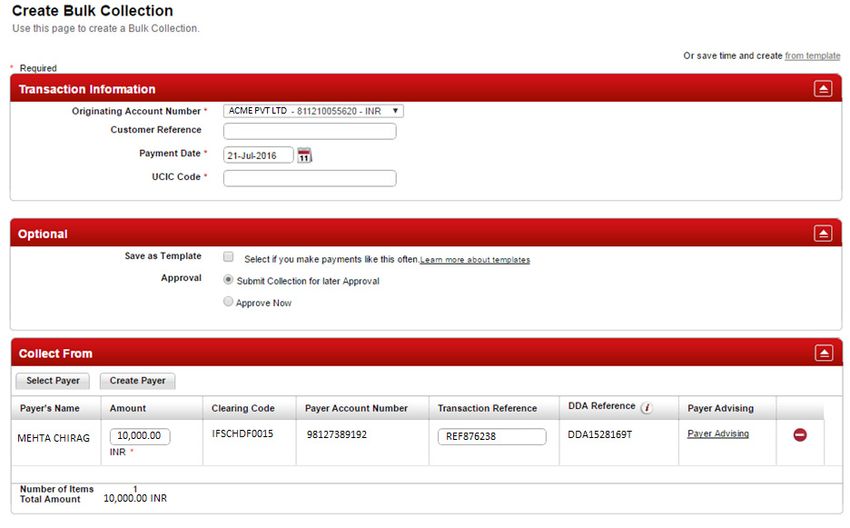The height and width of the screenshot is (528, 850).
Task: Open the Payment Date calendar picker
Action: [x=305, y=156]
